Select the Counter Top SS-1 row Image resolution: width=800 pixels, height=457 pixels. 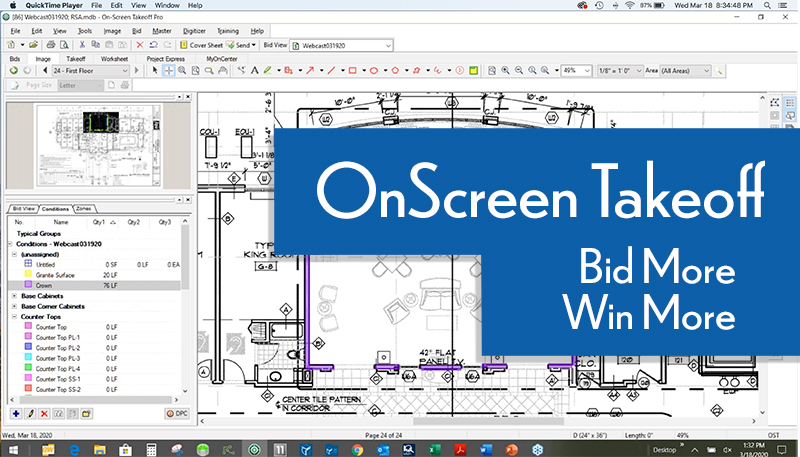[x=95, y=378]
